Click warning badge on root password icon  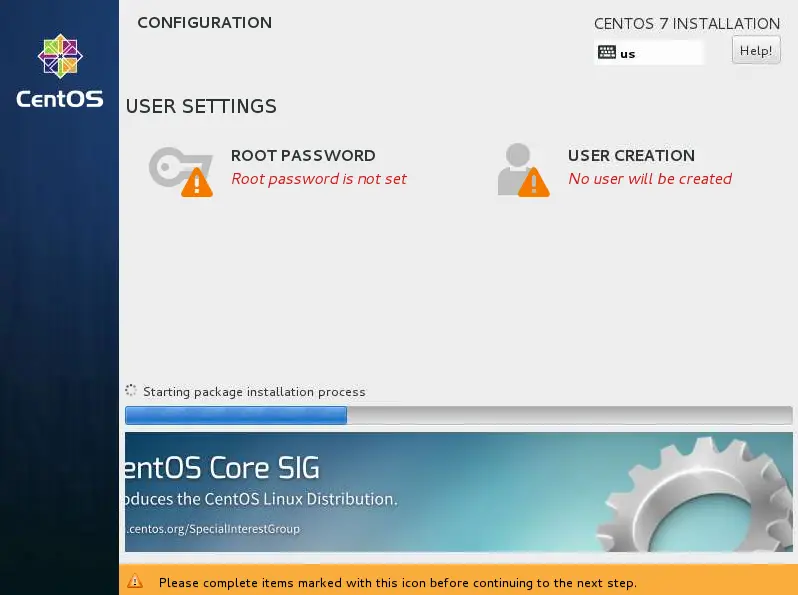(x=197, y=182)
